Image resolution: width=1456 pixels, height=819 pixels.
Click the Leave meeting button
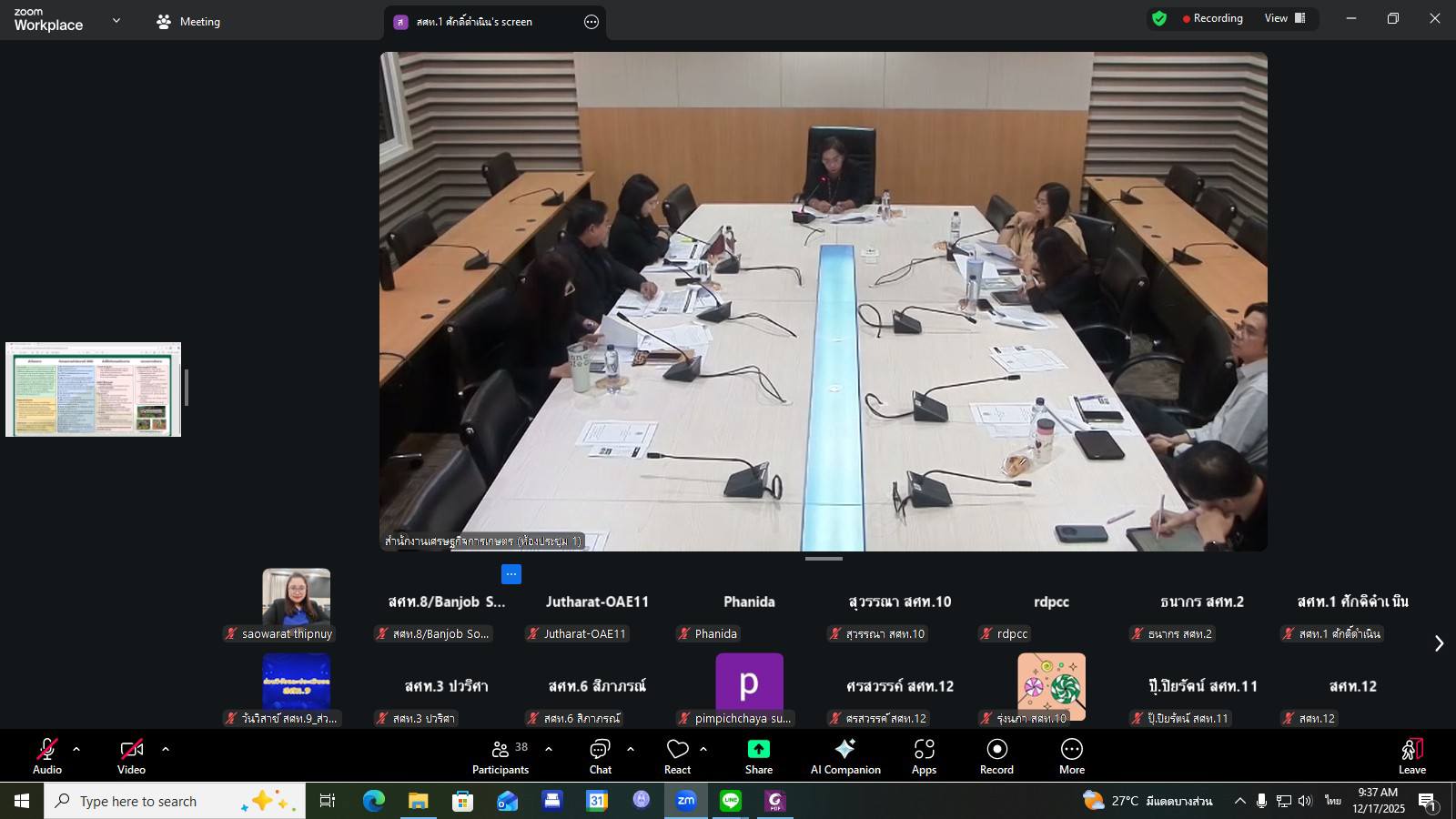pyautogui.click(x=1411, y=756)
